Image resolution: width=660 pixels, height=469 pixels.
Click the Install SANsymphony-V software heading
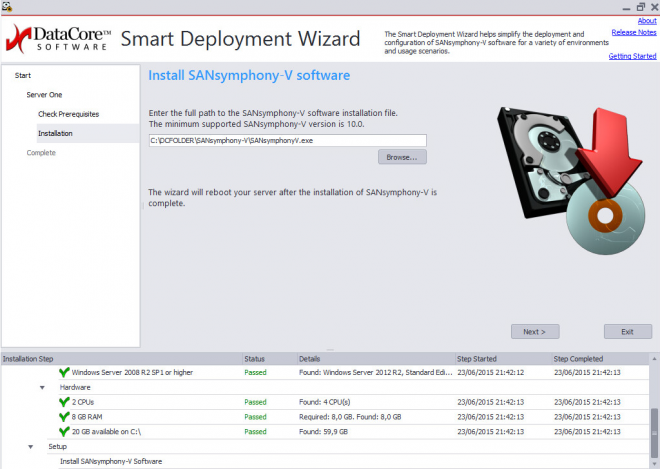[x=249, y=75]
